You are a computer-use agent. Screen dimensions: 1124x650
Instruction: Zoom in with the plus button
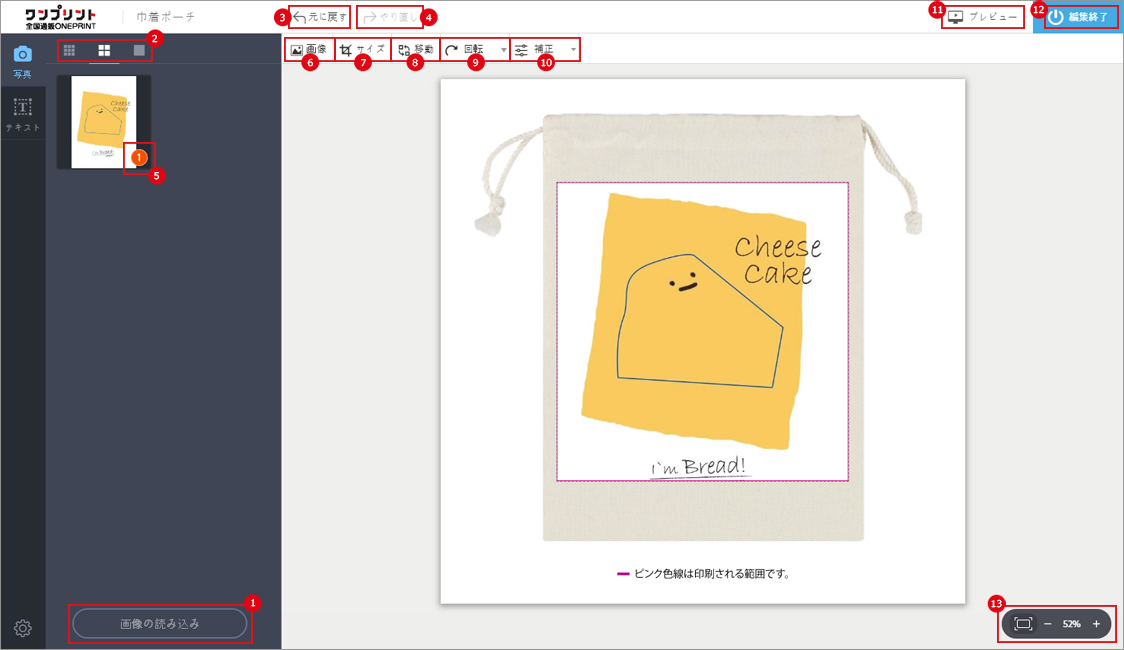tap(1096, 624)
